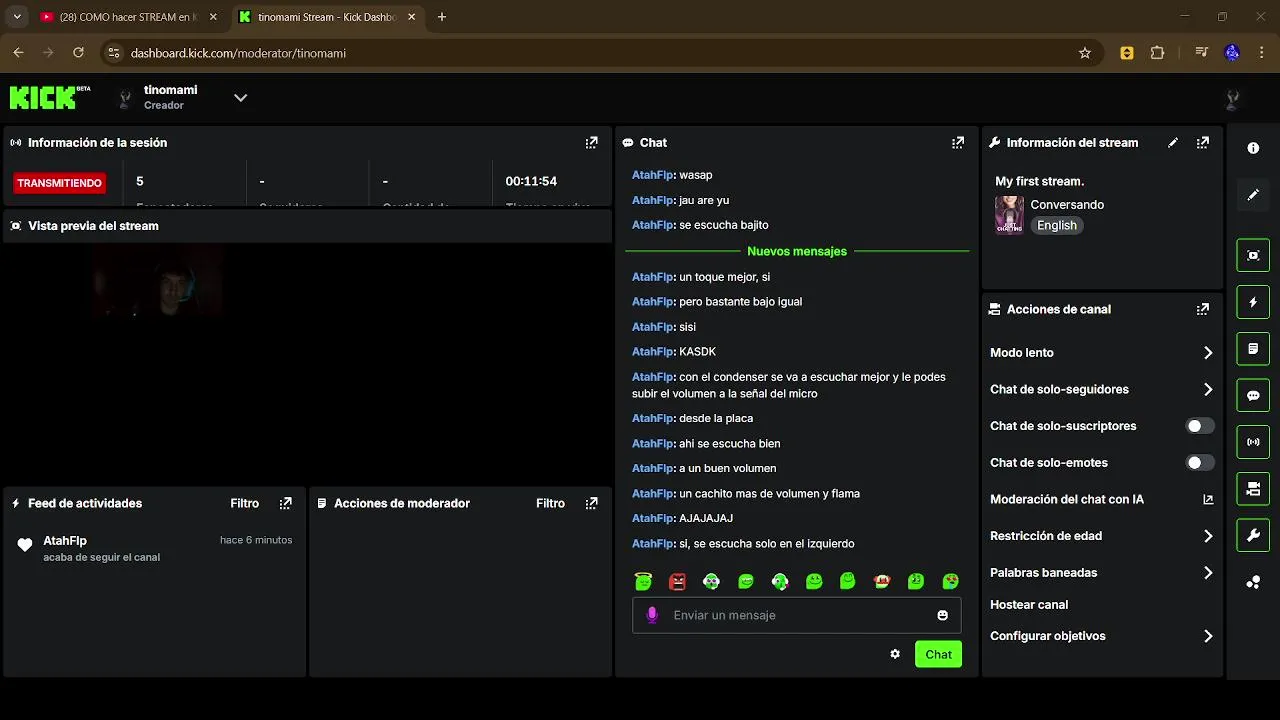Click the stream timer 00:11:54

[531, 181]
